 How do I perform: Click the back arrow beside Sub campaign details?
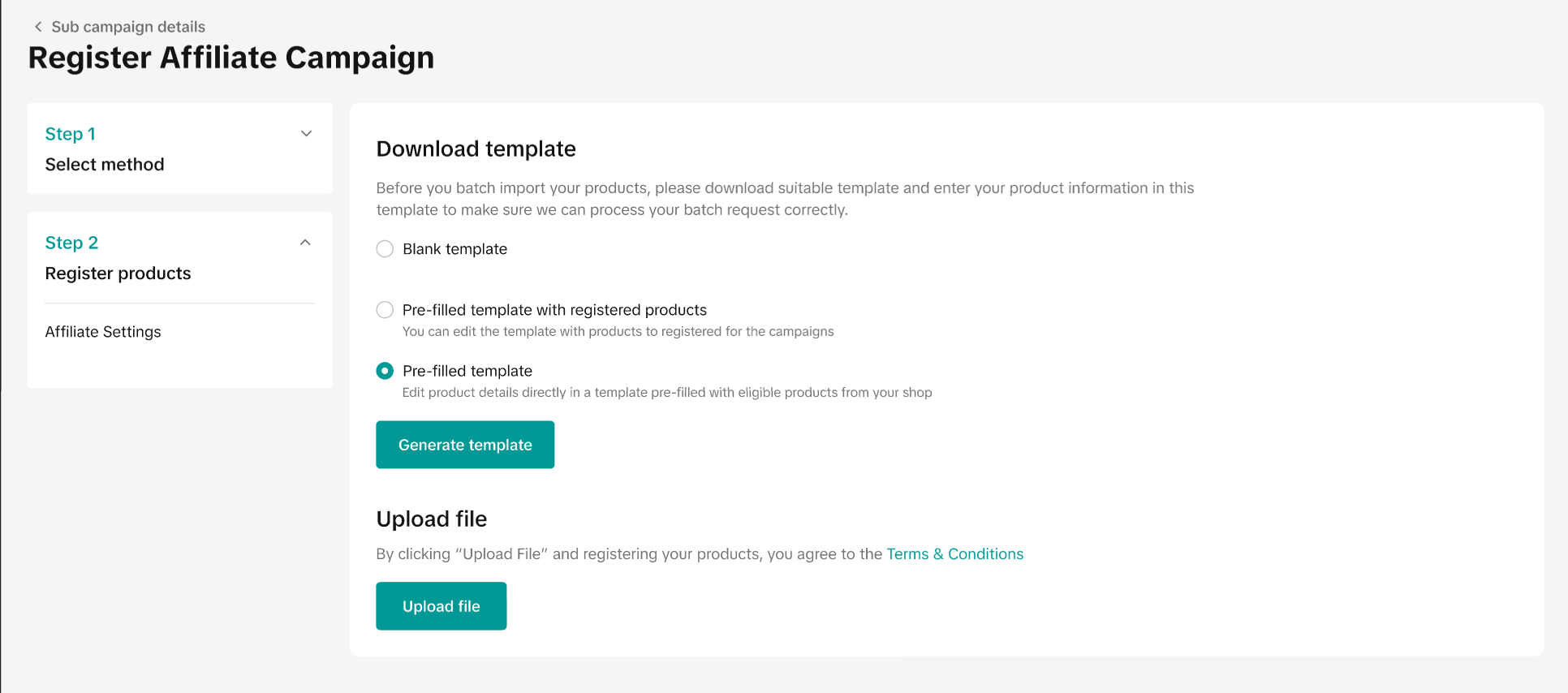(38, 27)
